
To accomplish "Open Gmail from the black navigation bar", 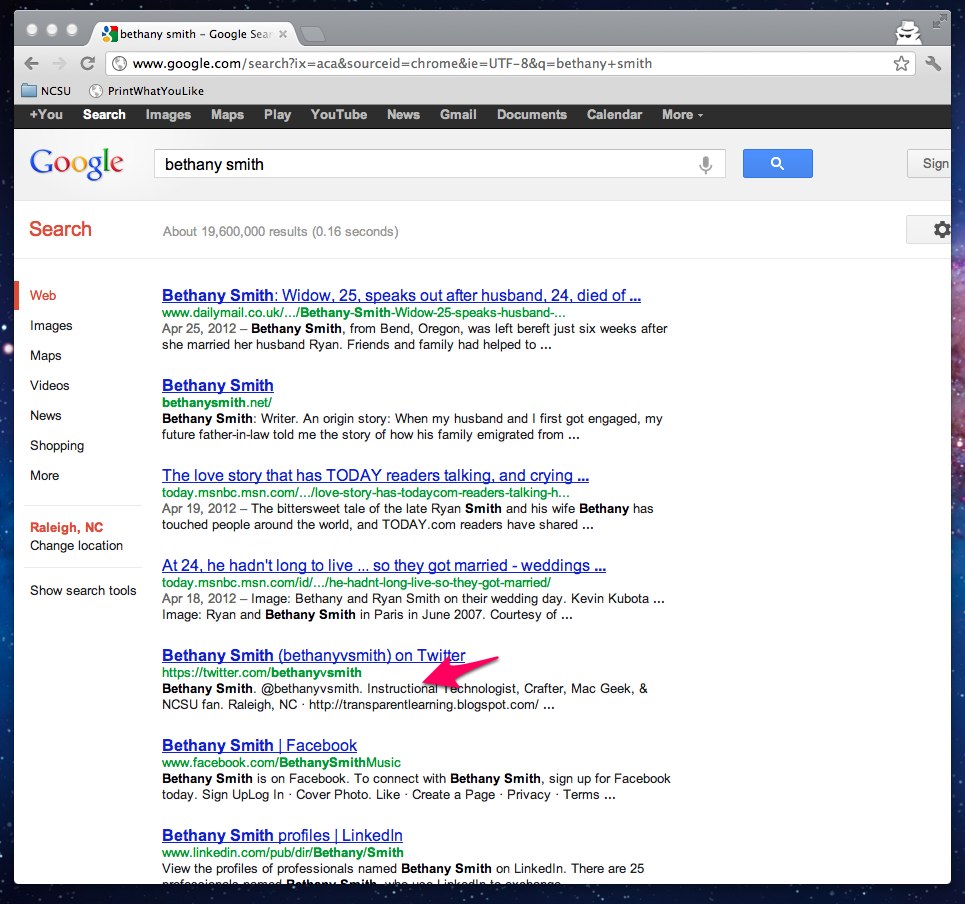I will click(458, 115).
